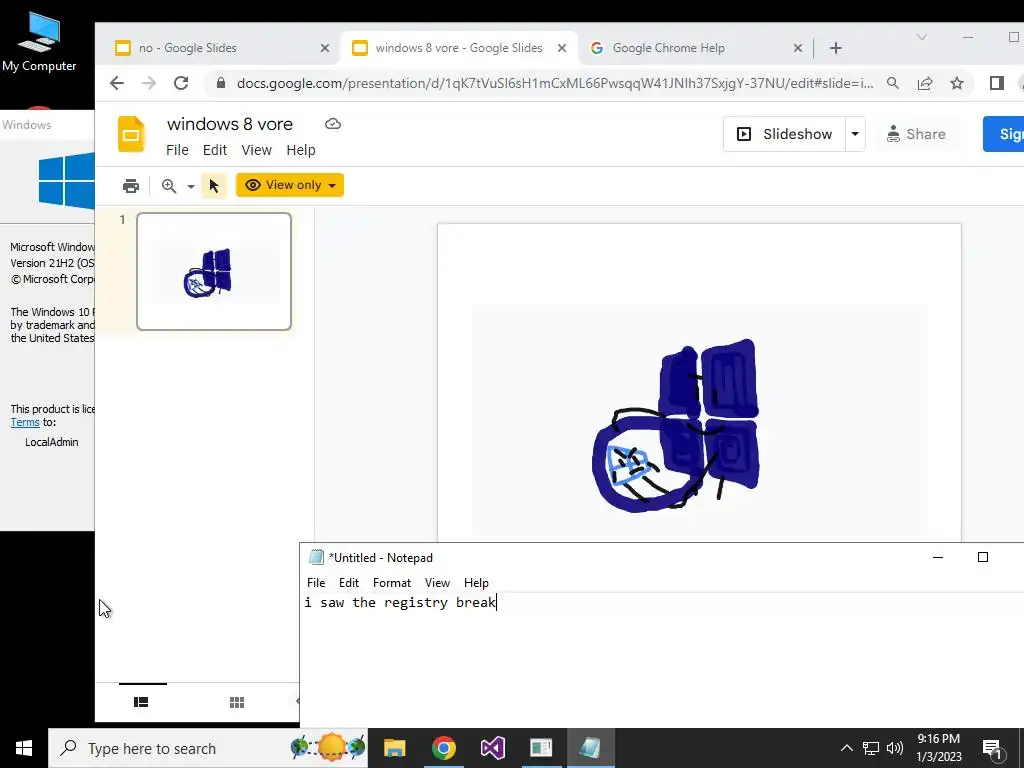Screen dimensions: 1024x768
Task: Open the Edit menu in Slides
Action: 215,150
